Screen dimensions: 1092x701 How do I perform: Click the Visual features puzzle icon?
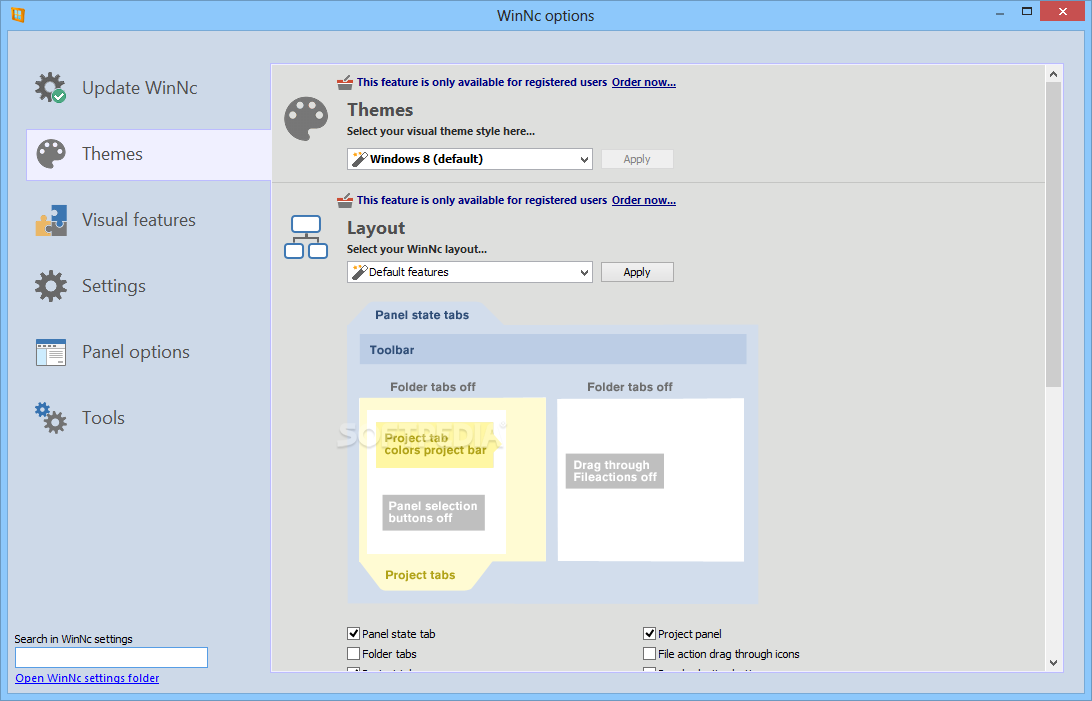pyautogui.click(x=51, y=220)
